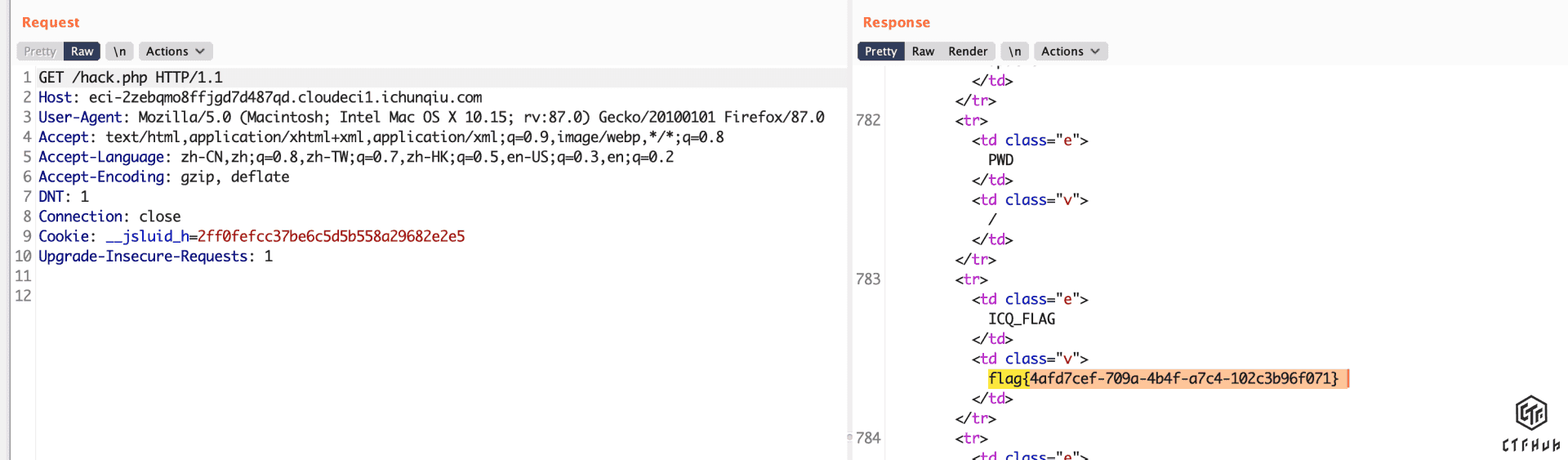Viewport: 1568px width, 460px height.
Task: Click the PWD text in response
Action: (x=1000, y=160)
